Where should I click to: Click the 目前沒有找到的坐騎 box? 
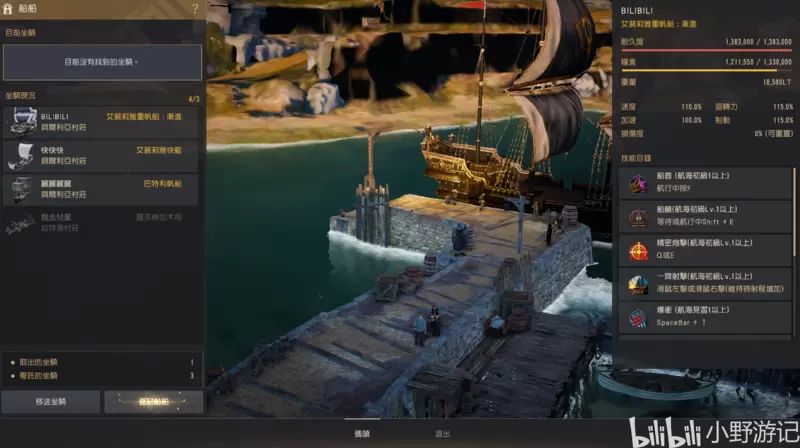coord(102,62)
